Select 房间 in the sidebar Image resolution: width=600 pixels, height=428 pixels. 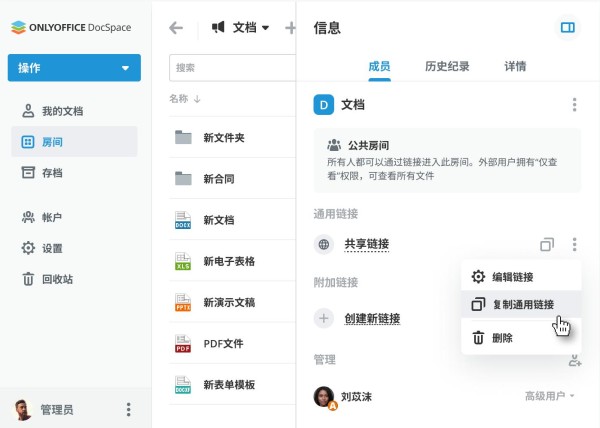click(74, 142)
